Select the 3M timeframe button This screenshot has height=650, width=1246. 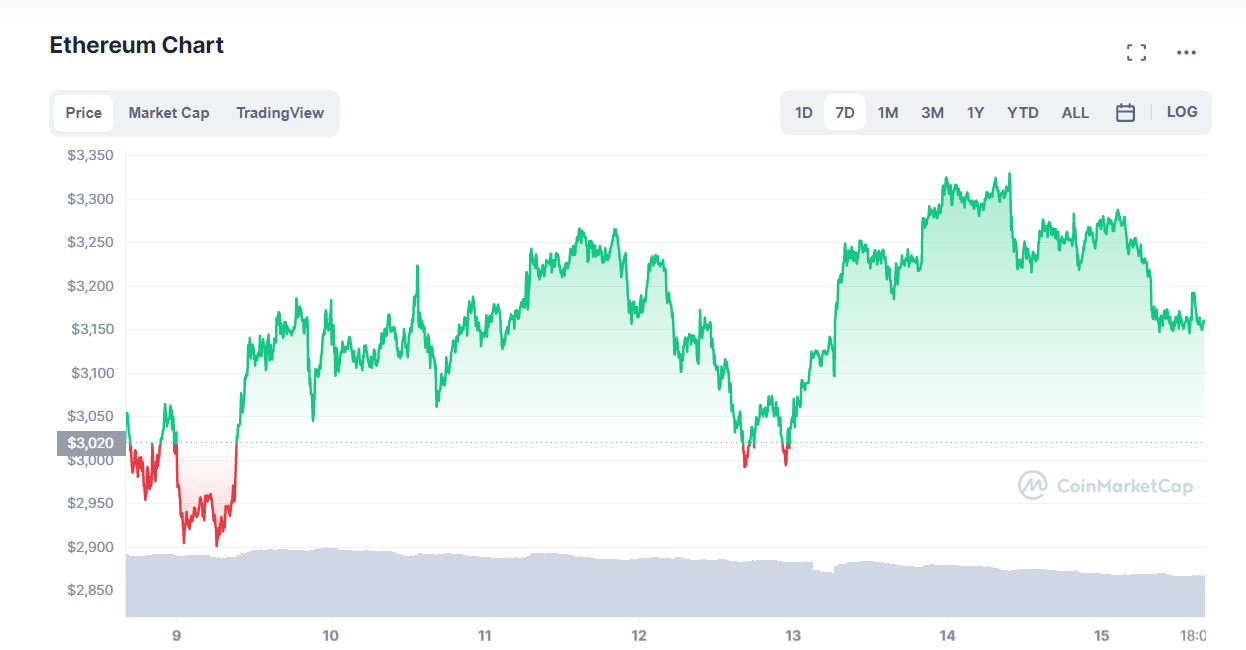[x=932, y=112]
